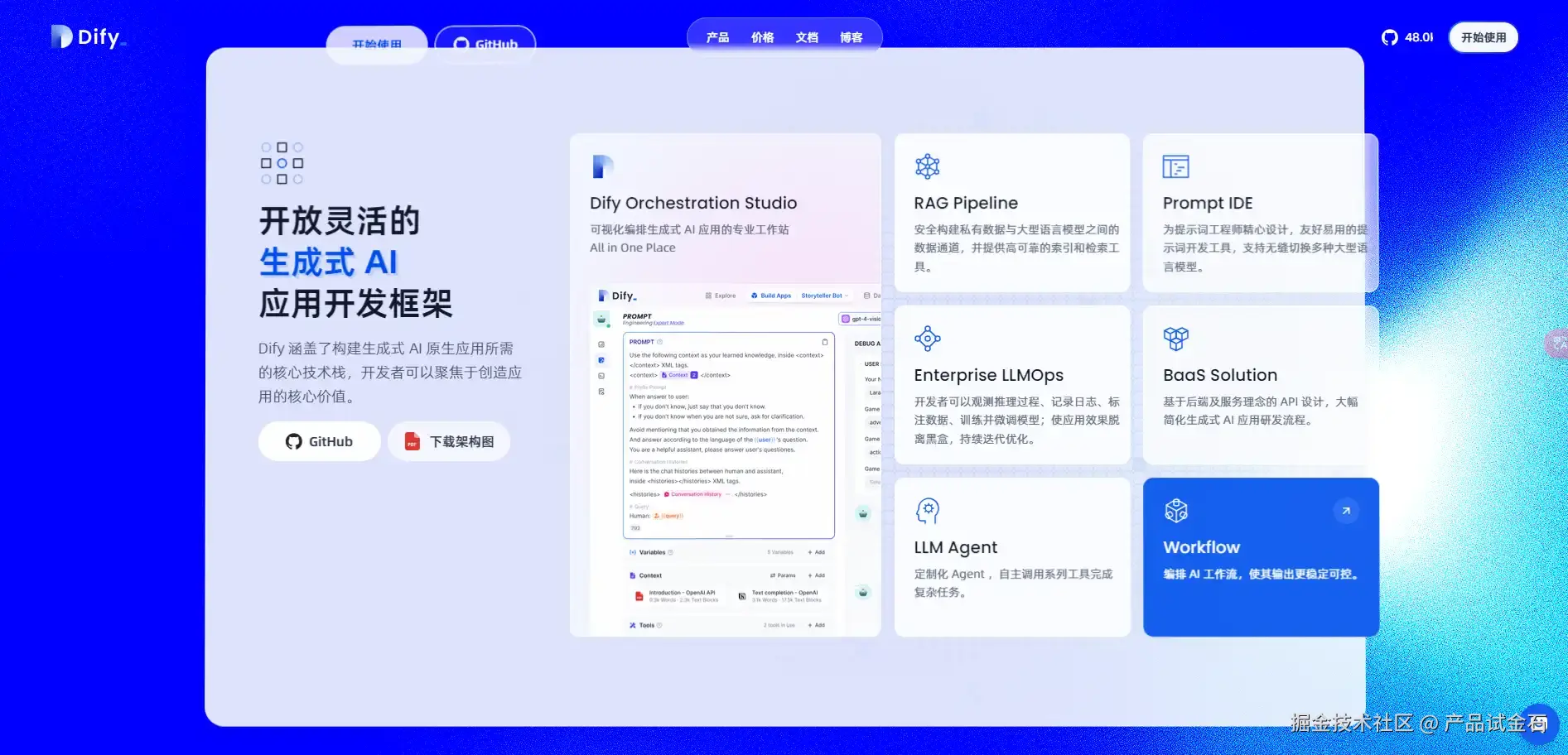Open the 博客 navigation menu item

(x=851, y=37)
